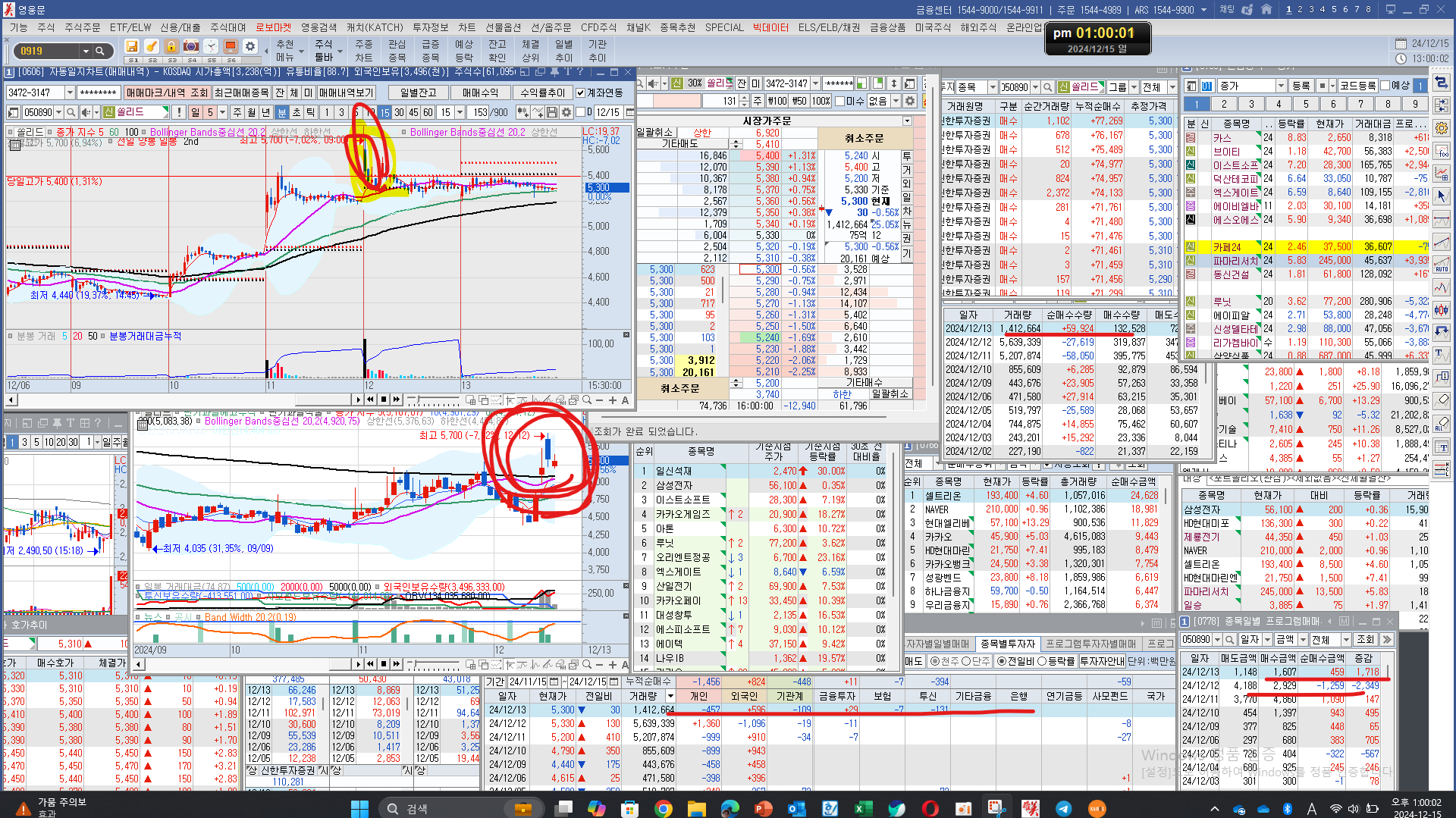Toggle the 예상 checkbox in watchlist window
The image size is (1456, 818).
click(x=1385, y=86)
